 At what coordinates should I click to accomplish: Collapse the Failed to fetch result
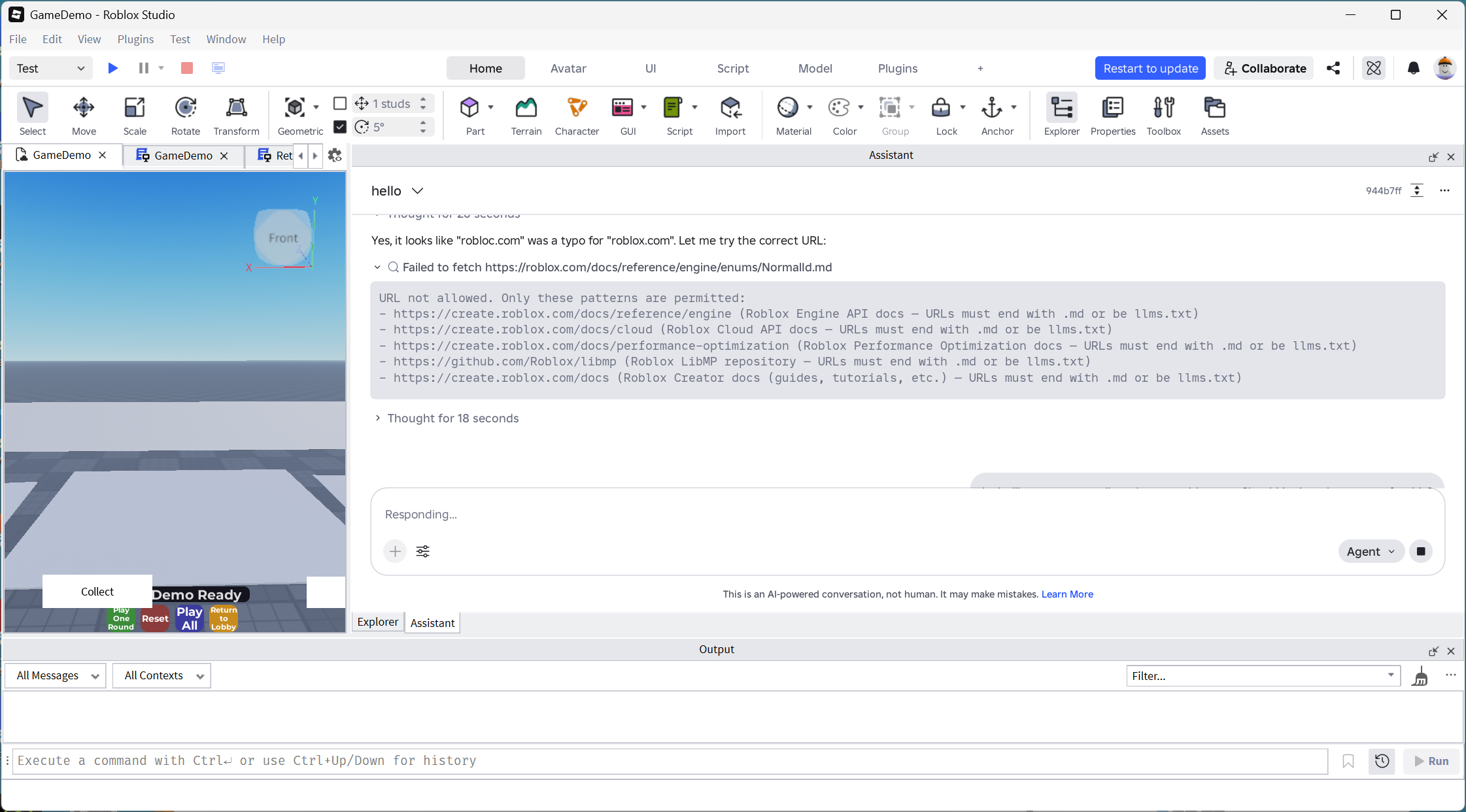377,267
